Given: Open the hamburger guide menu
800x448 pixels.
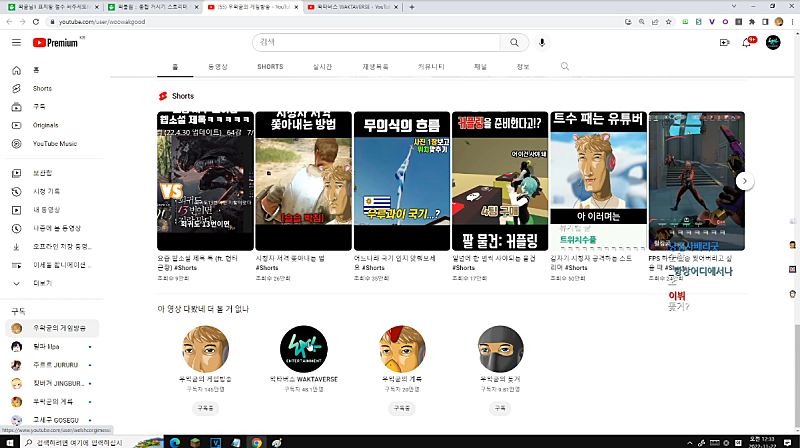Looking at the screenshot, I should pos(16,42).
